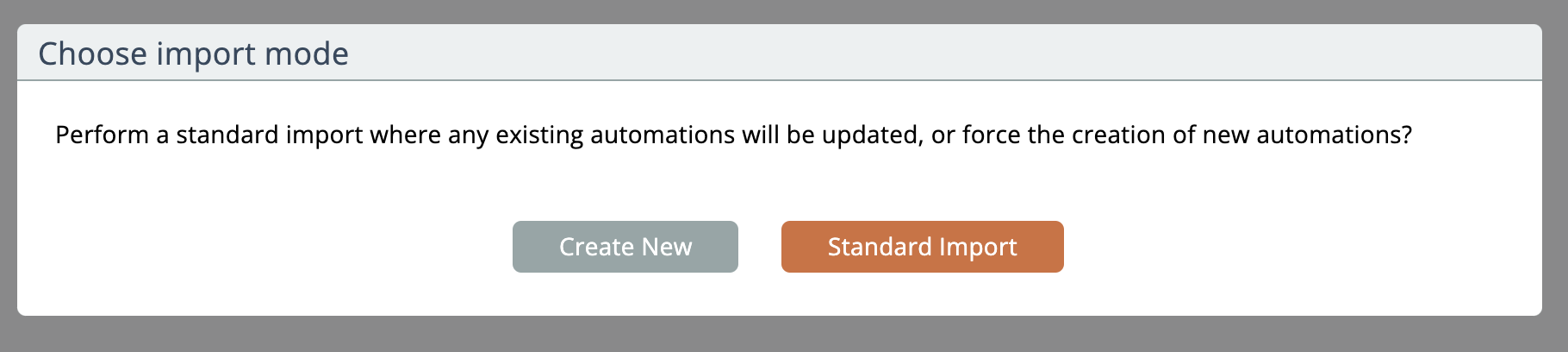Click the import mode description text
This screenshot has width=1568, height=352.
[x=733, y=135]
